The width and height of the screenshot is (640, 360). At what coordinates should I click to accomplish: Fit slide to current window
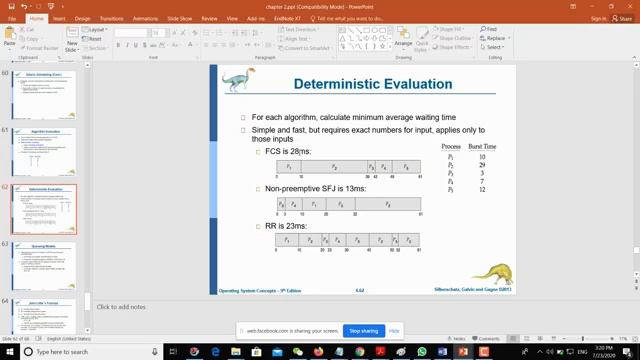point(635,339)
